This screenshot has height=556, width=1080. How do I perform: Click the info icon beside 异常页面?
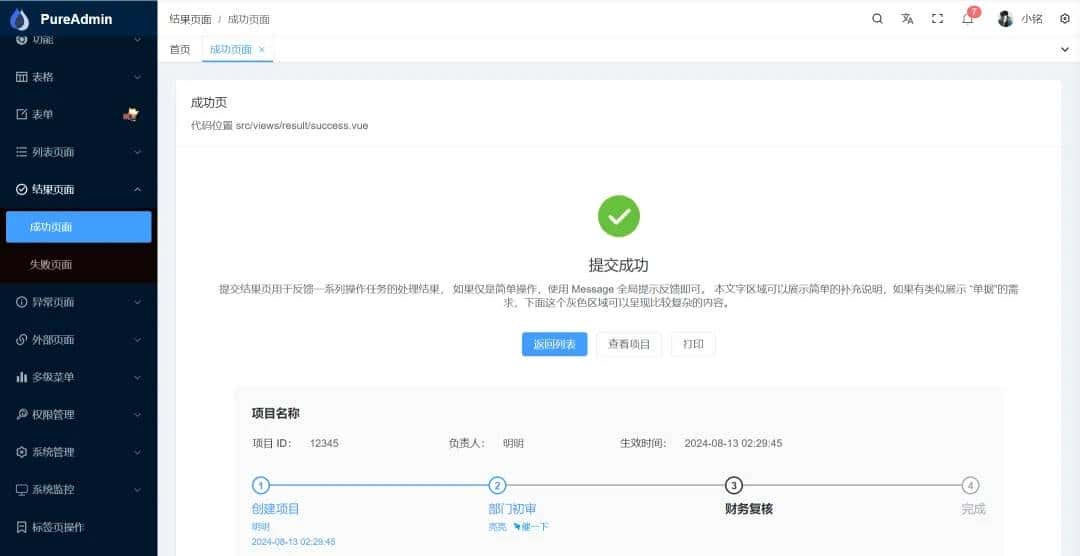pyautogui.click(x=21, y=302)
